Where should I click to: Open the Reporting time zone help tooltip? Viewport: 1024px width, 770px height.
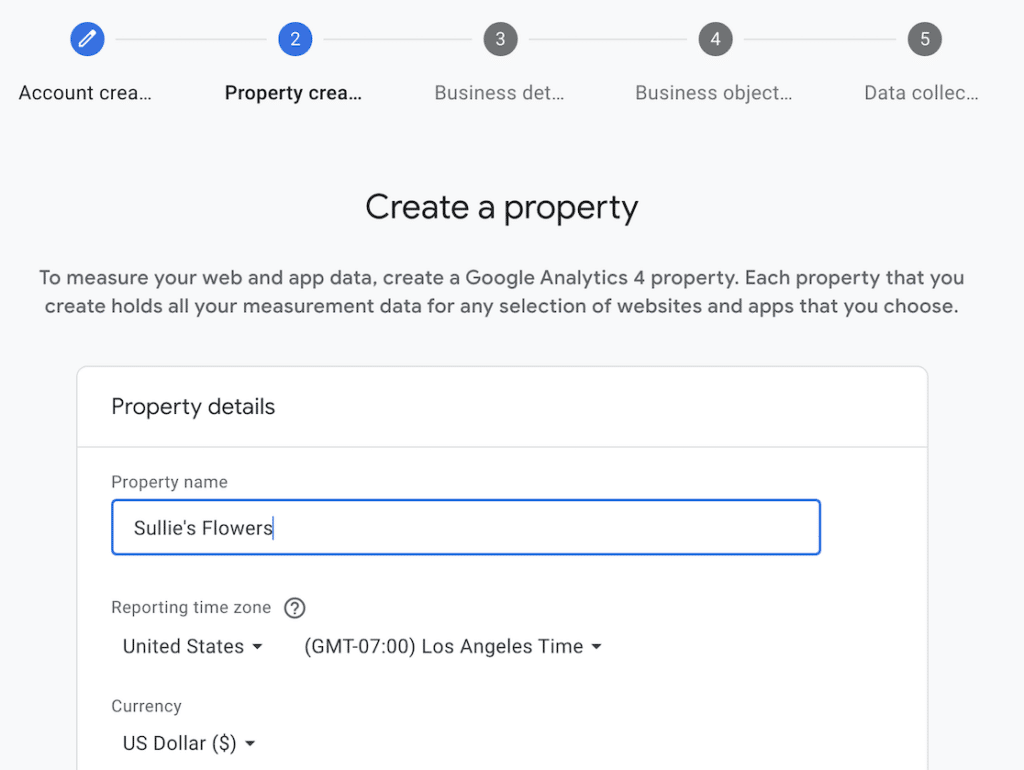[295, 608]
